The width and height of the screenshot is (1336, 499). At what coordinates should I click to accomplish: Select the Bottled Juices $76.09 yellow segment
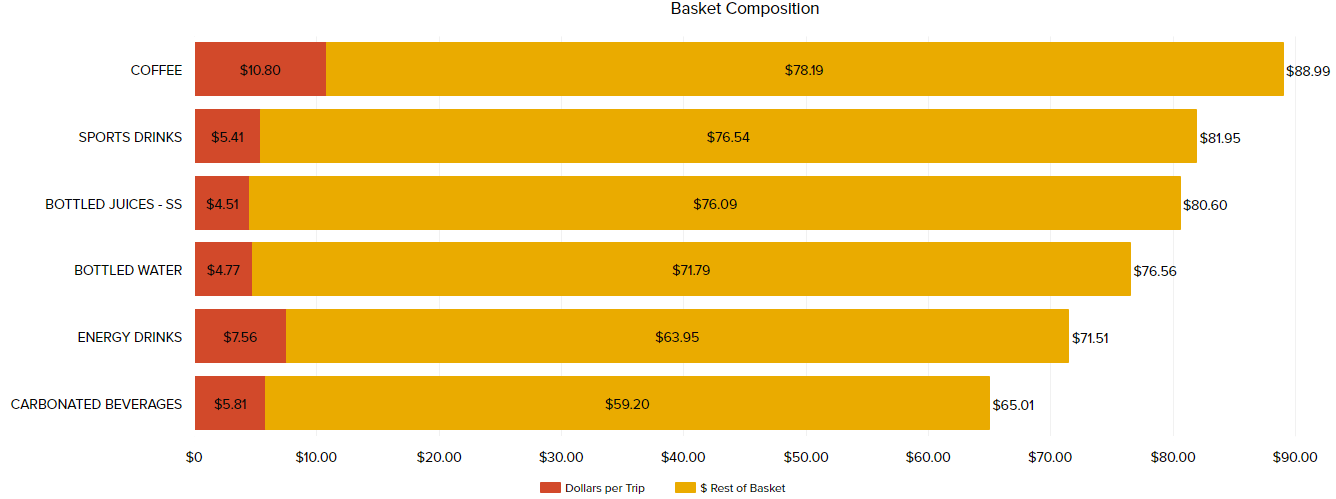click(x=714, y=204)
